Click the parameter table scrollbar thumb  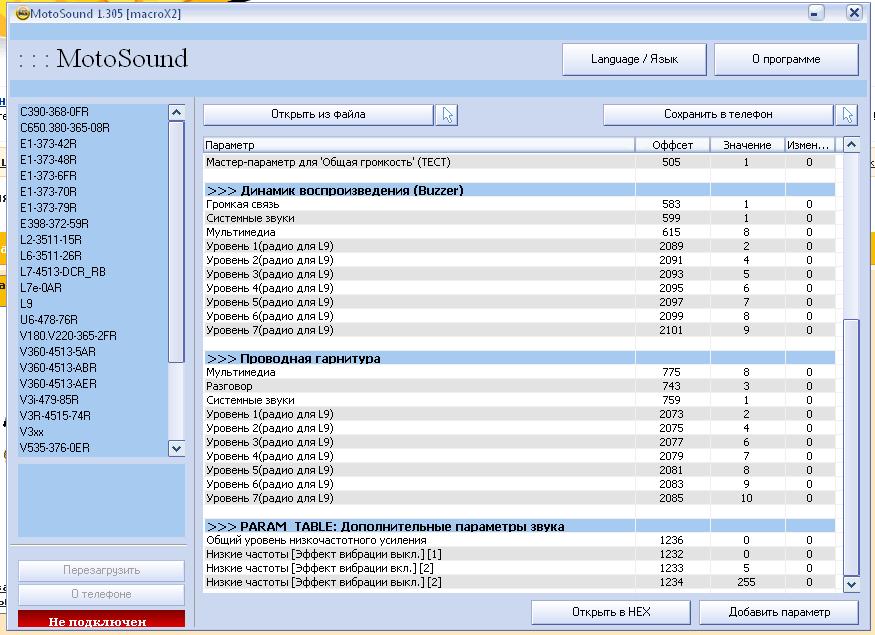pos(851,447)
